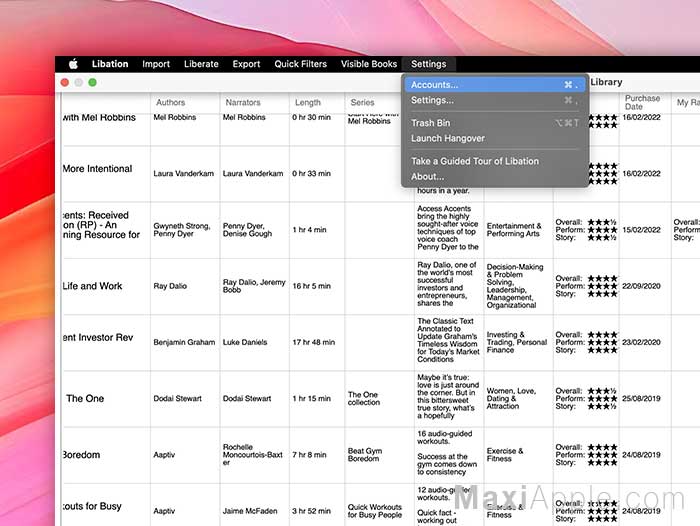Screen dimensions: 700x526
Task: Sort by the Narrators column header
Action: point(254,102)
